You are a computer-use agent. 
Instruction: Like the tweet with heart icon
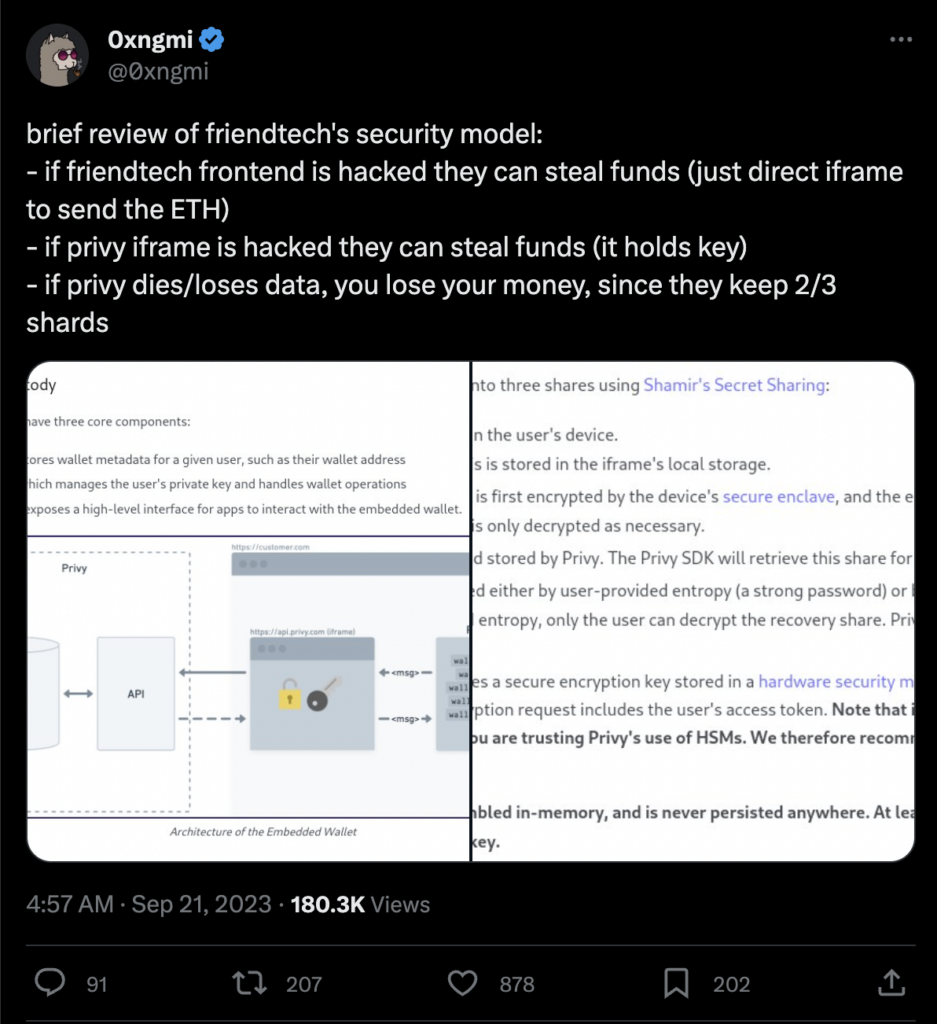click(x=462, y=983)
